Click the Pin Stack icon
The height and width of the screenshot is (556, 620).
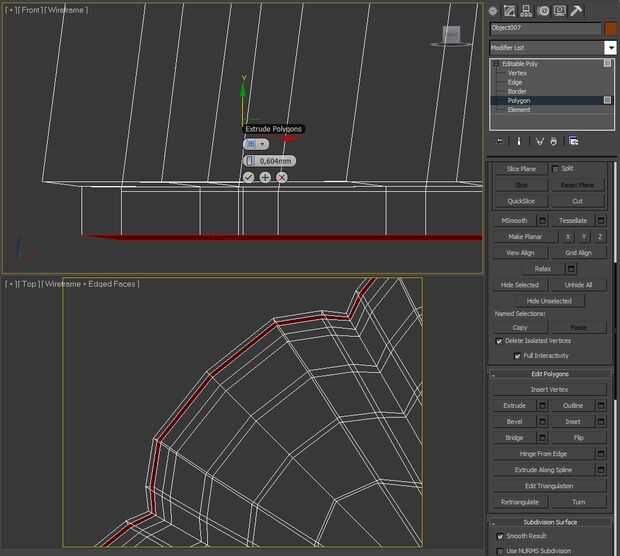[x=499, y=141]
